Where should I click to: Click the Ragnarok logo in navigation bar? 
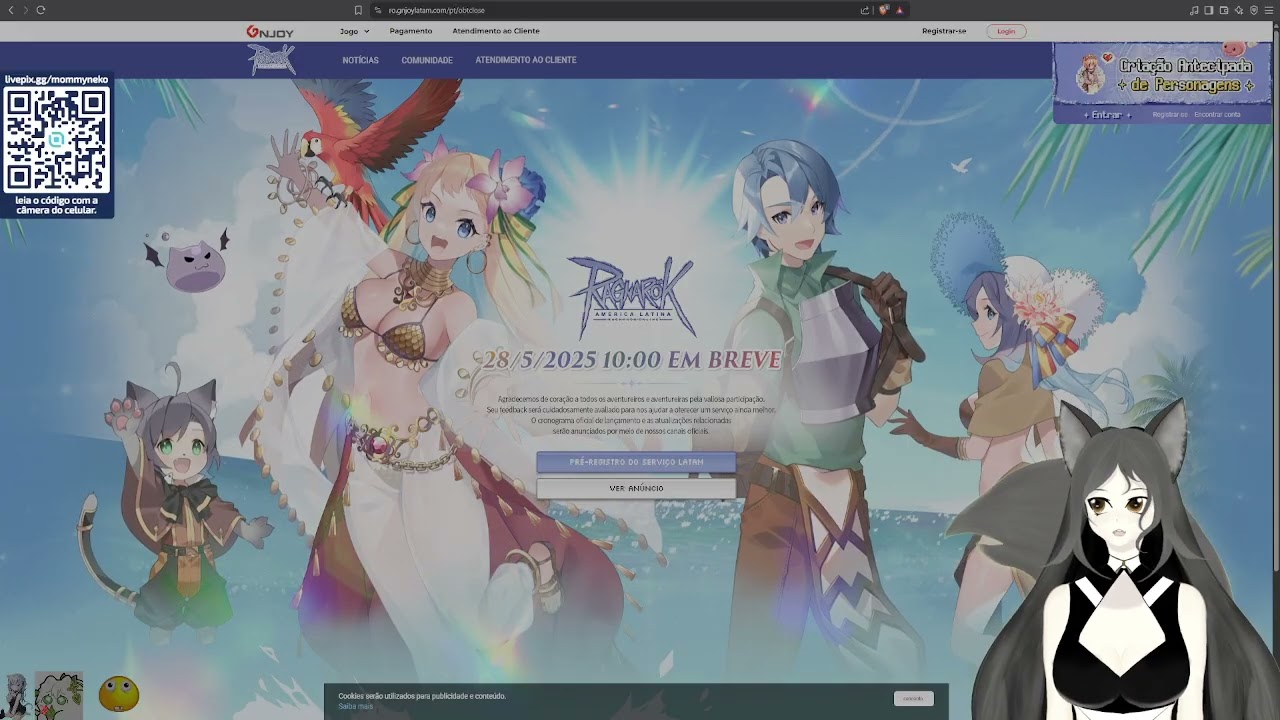click(x=272, y=60)
